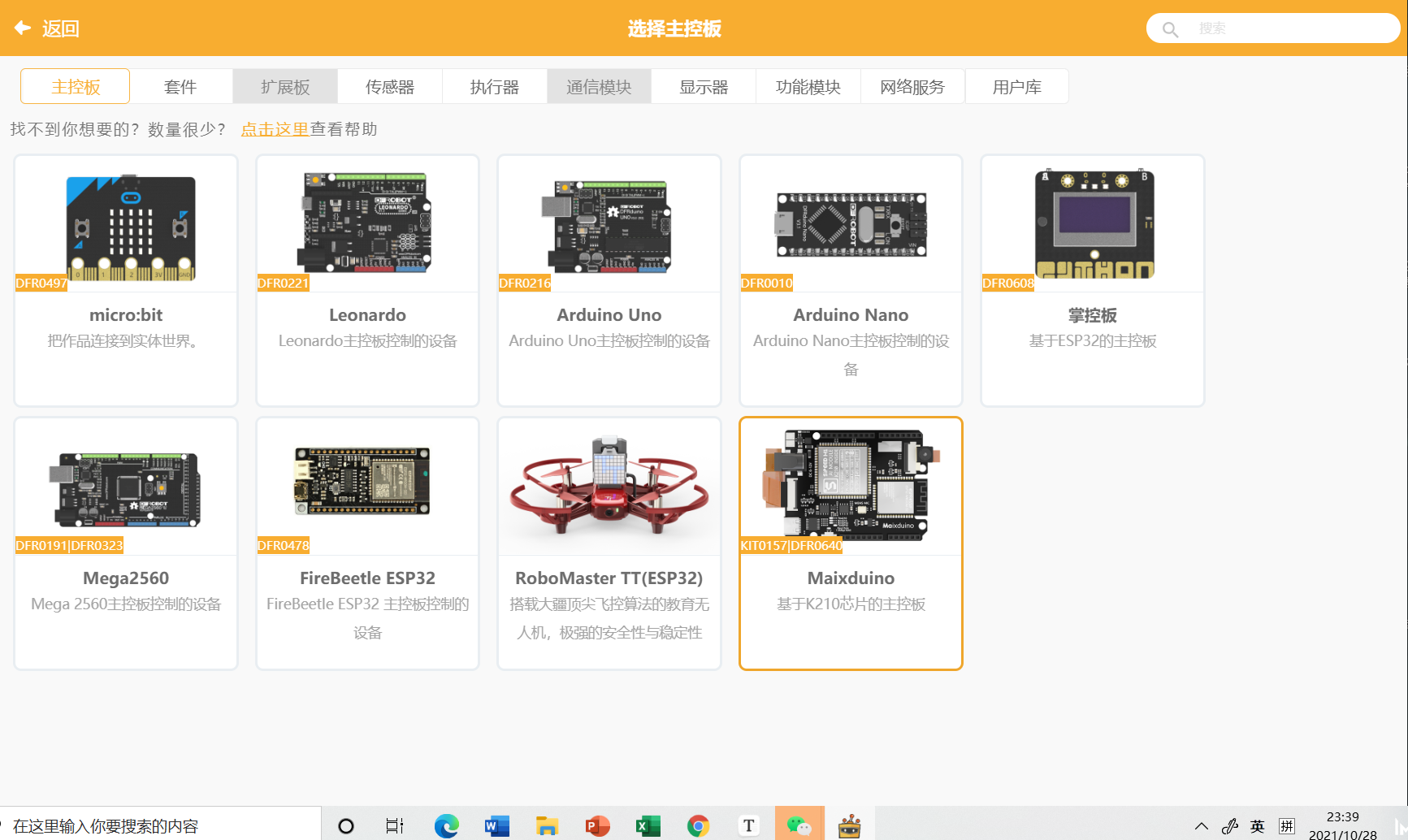Viewport: 1408px width, 840px height.
Task: Click the Mega2560 title text
Action: (126, 578)
